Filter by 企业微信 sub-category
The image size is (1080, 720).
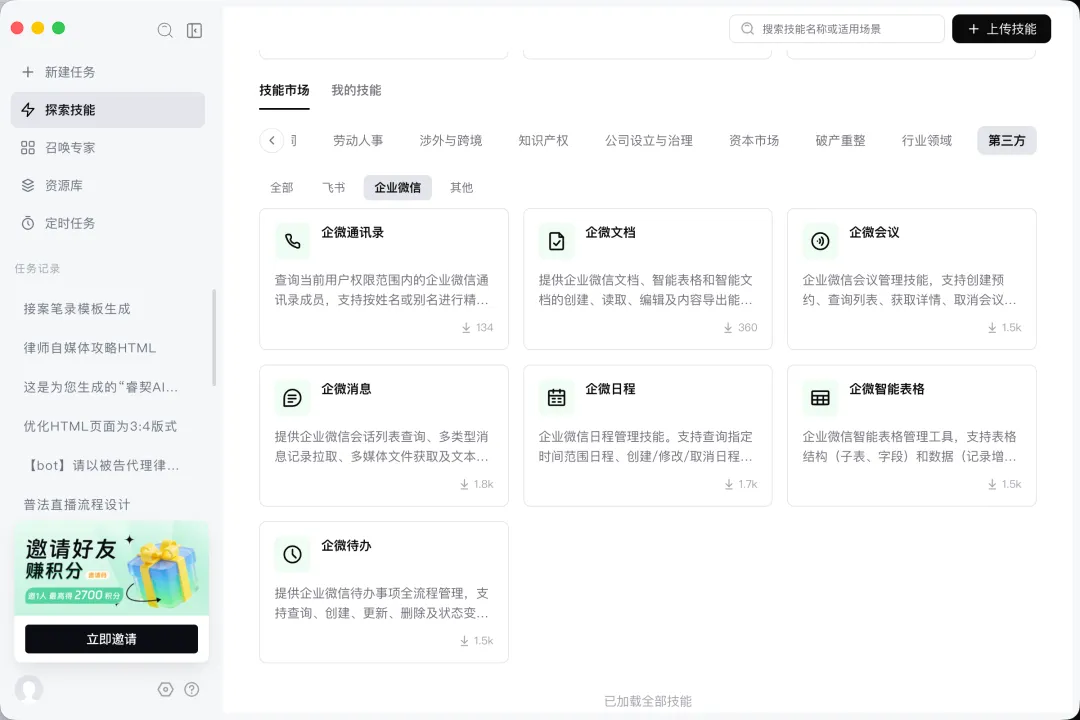click(x=397, y=187)
